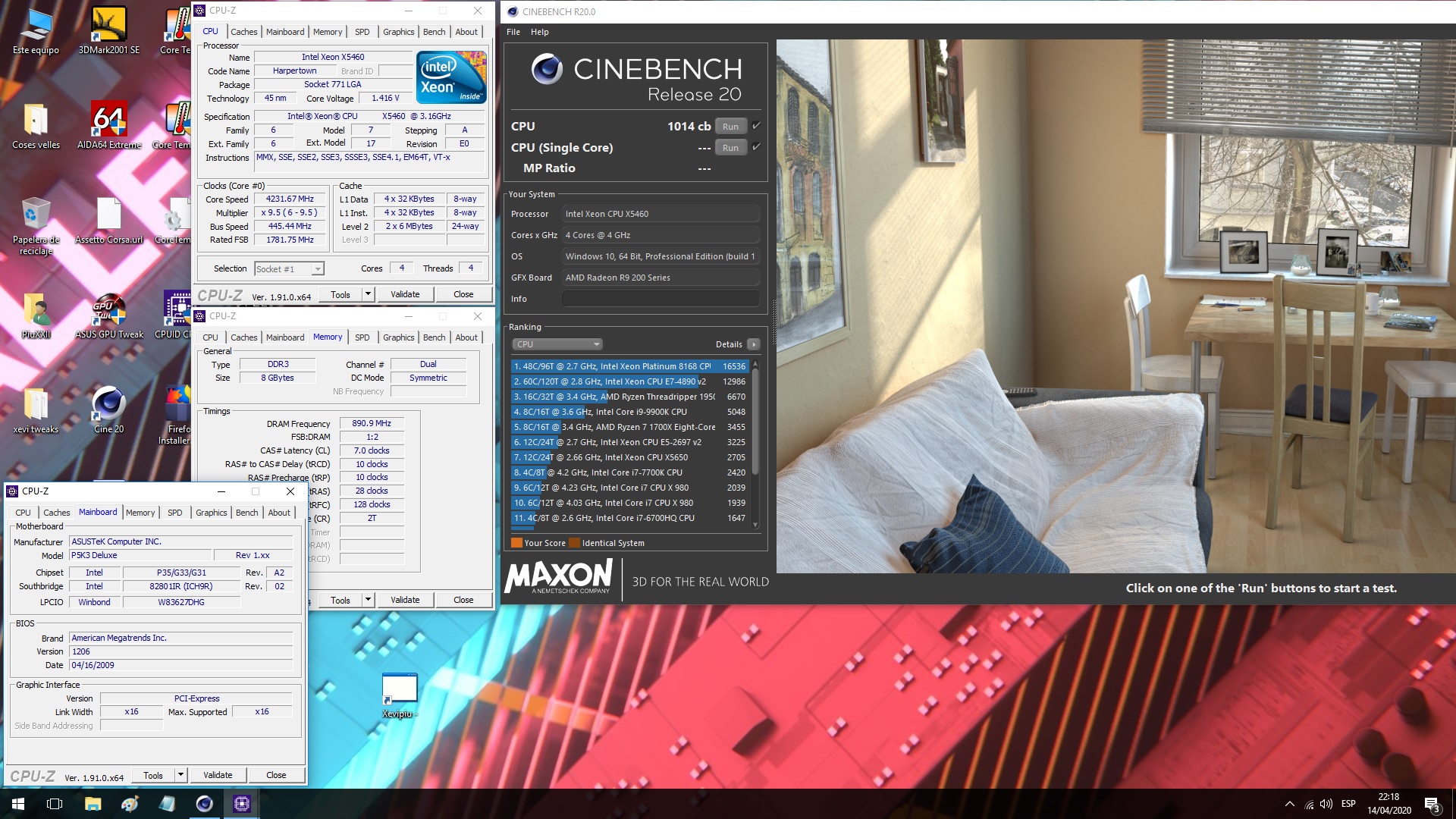Open the Papelera de reciclaje icon

pyautogui.click(x=36, y=226)
